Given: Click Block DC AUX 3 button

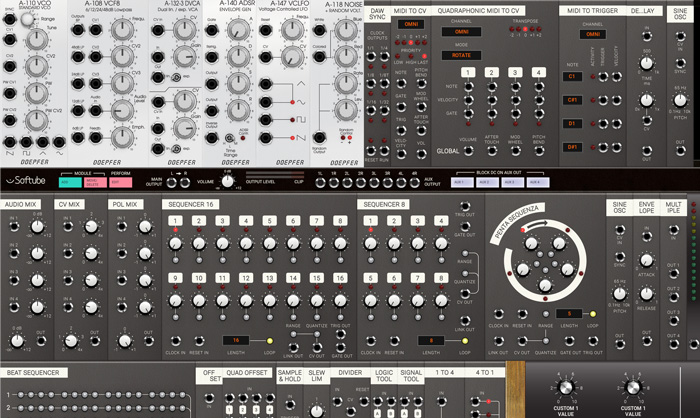Looking at the screenshot, I should 512,182.
